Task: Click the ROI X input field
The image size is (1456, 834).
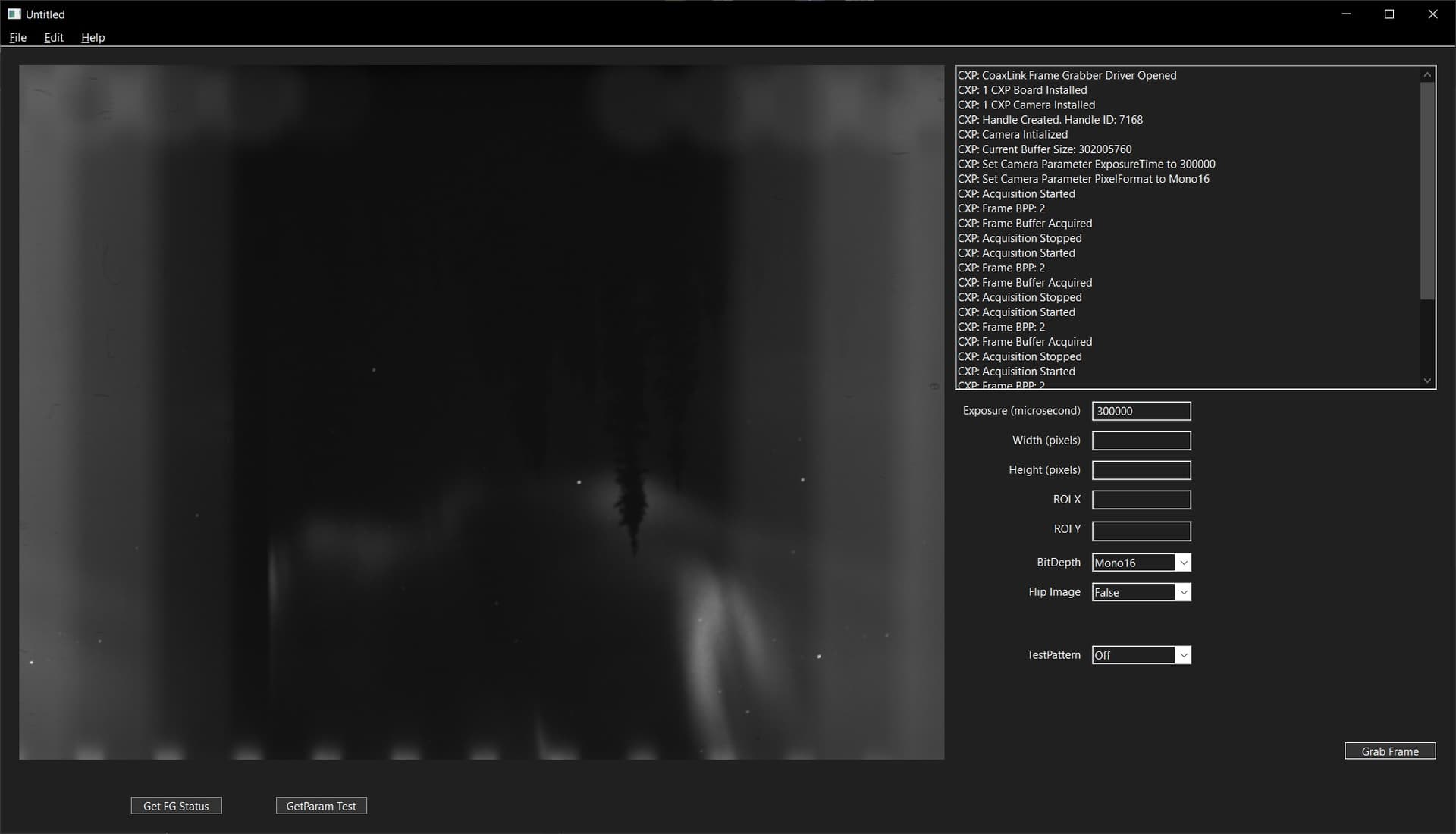Action: (x=1141, y=500)
